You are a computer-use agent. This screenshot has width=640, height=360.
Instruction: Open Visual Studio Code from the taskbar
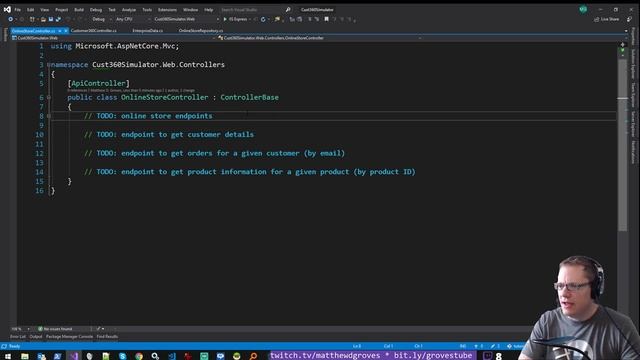[x=172, y=356]
